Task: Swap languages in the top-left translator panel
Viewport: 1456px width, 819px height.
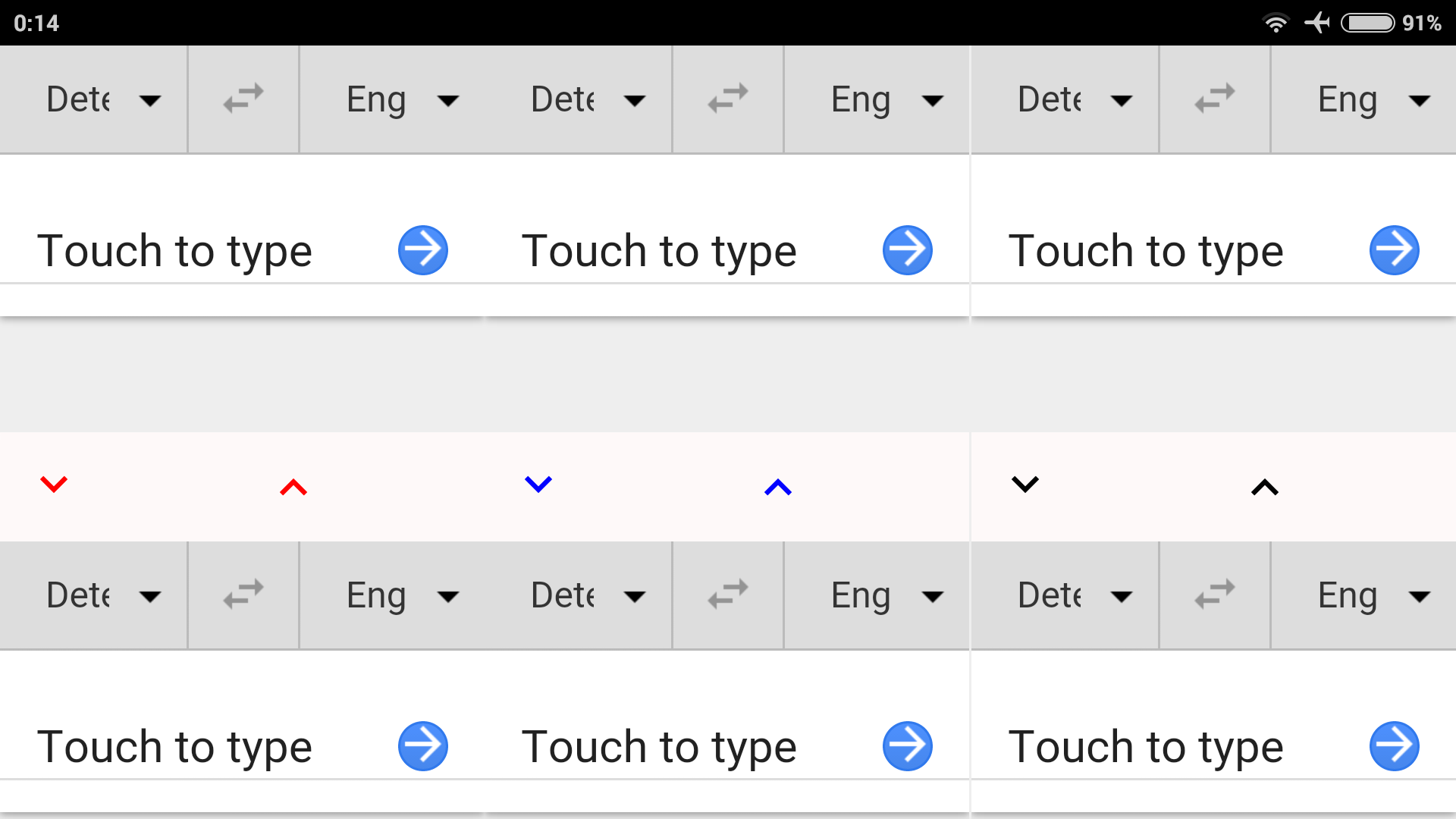Action: click(243, 99)
